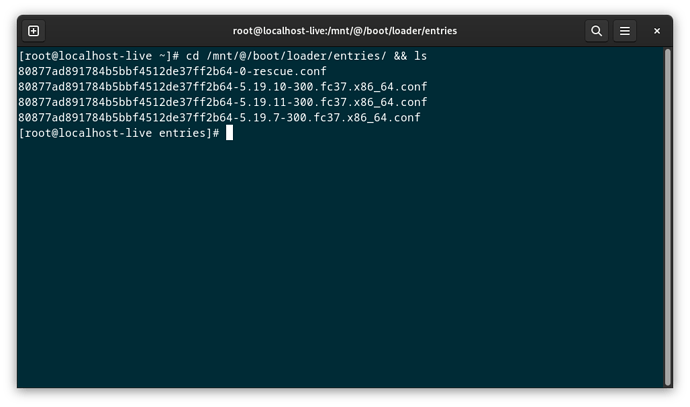Click the '&&' operator in the command
Image resolution: width=690 pixels, height=407 pixels.
[x=400, y=56]
